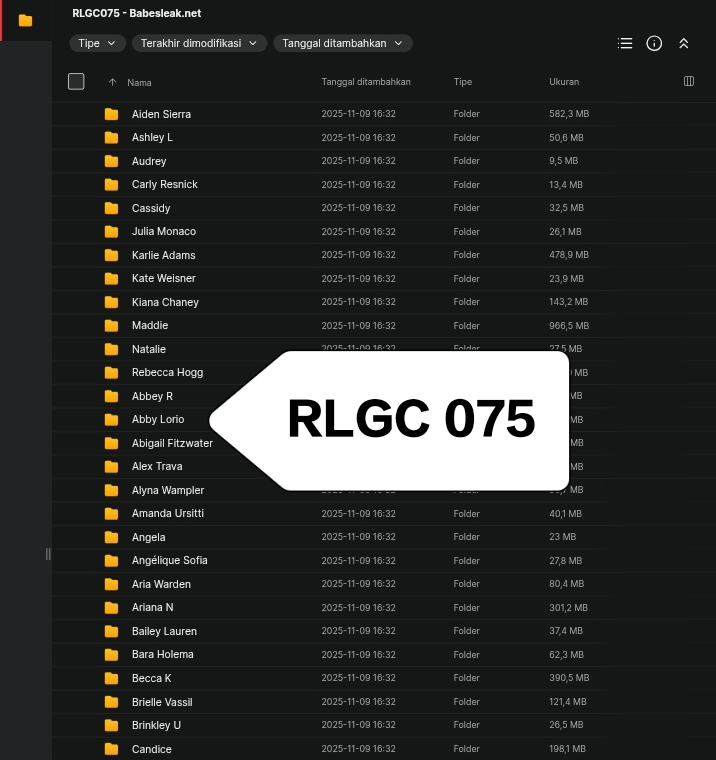The height and width of the screenshot is (760, 716).
Task: Click the 301,2 MB size of Ariana N
Action: click(568, 607)
